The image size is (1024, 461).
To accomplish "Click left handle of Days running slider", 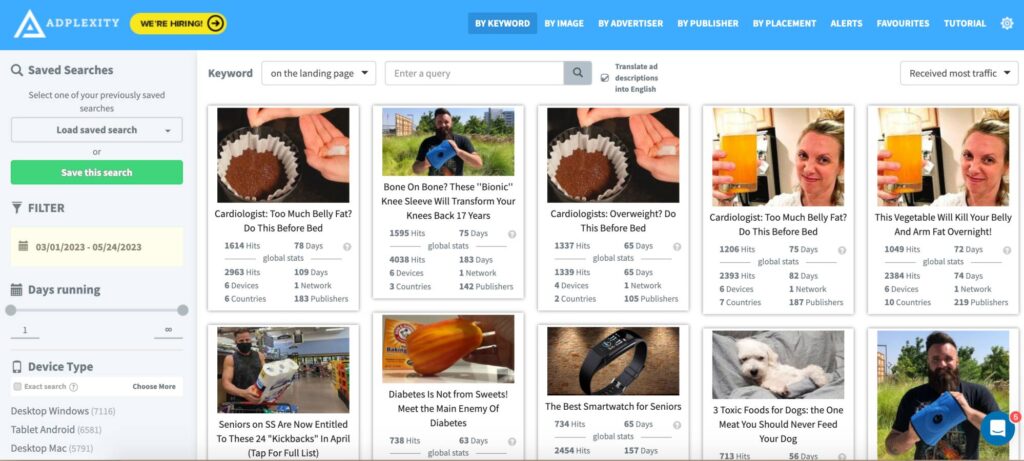I will [x=11, y=310].
